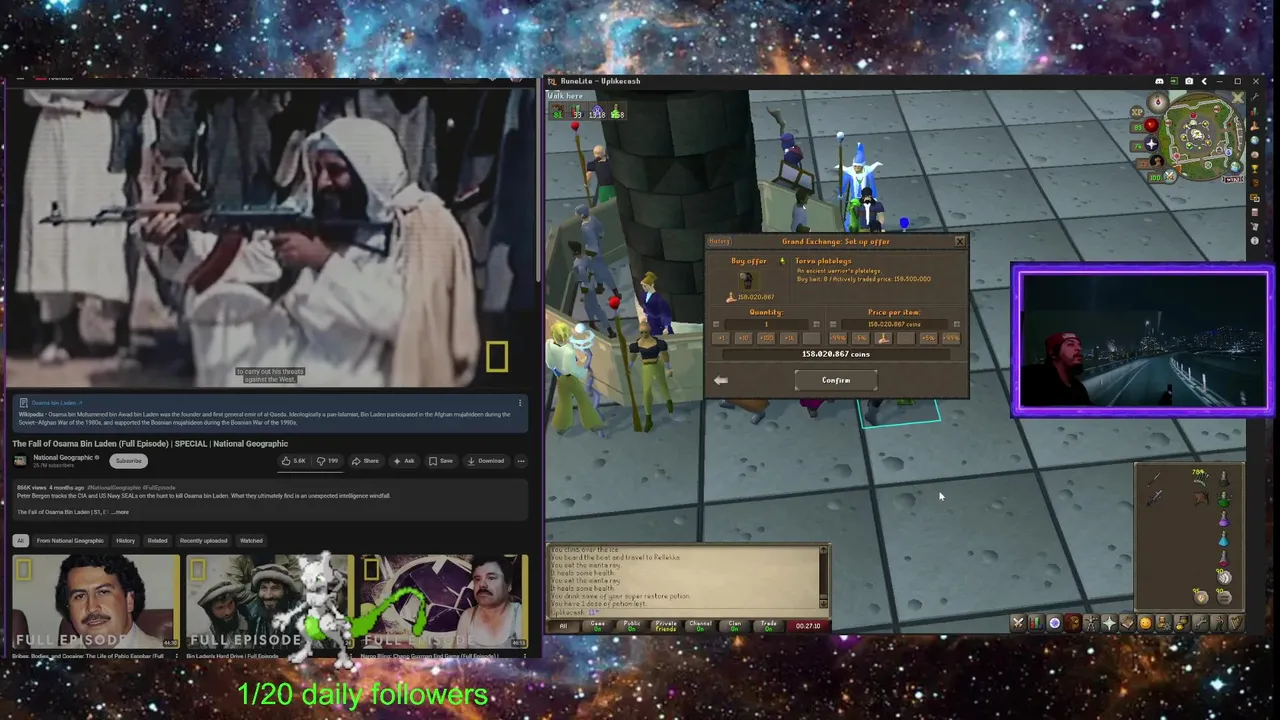Open Magic spellbook tab icon
Screen dimensions: 1280x720
click(x=1127, y=624)
